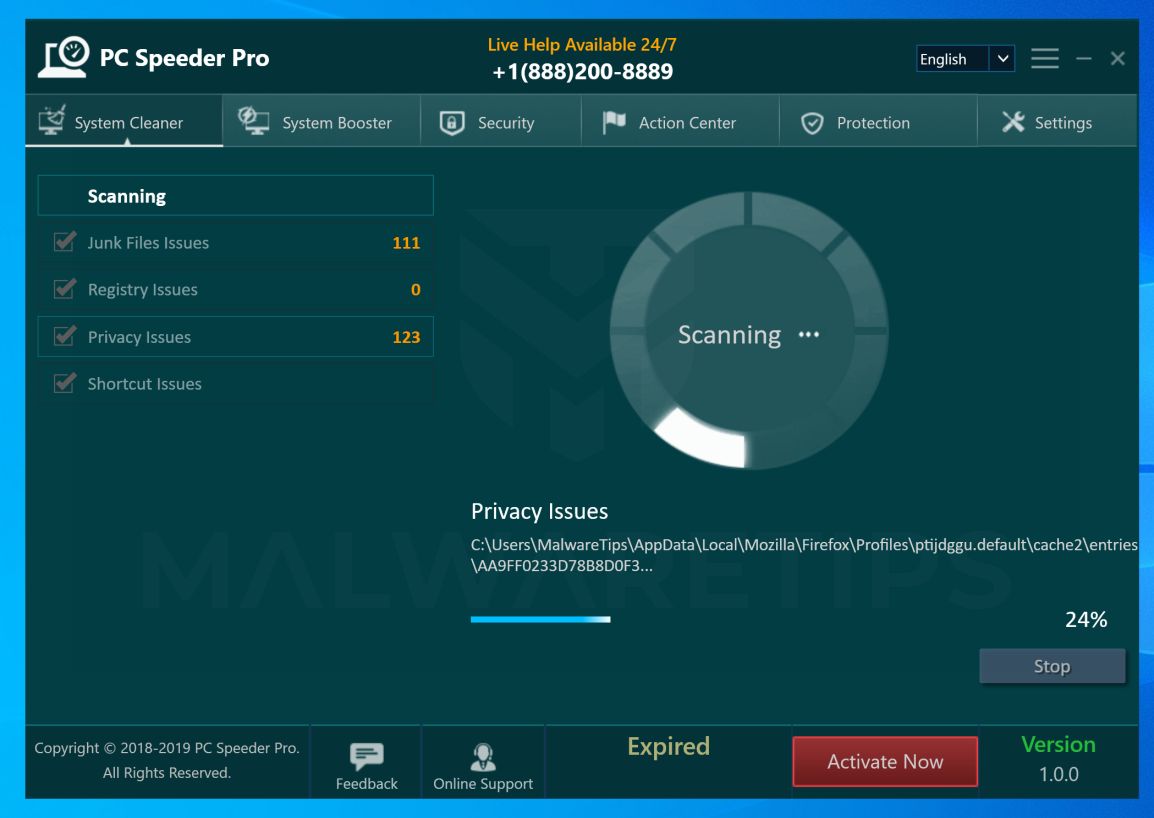The height and width of the screenshot is (818, 1154).
Task: Click the Online Support label
Action: pyautogui.click(x=483, y=784)
